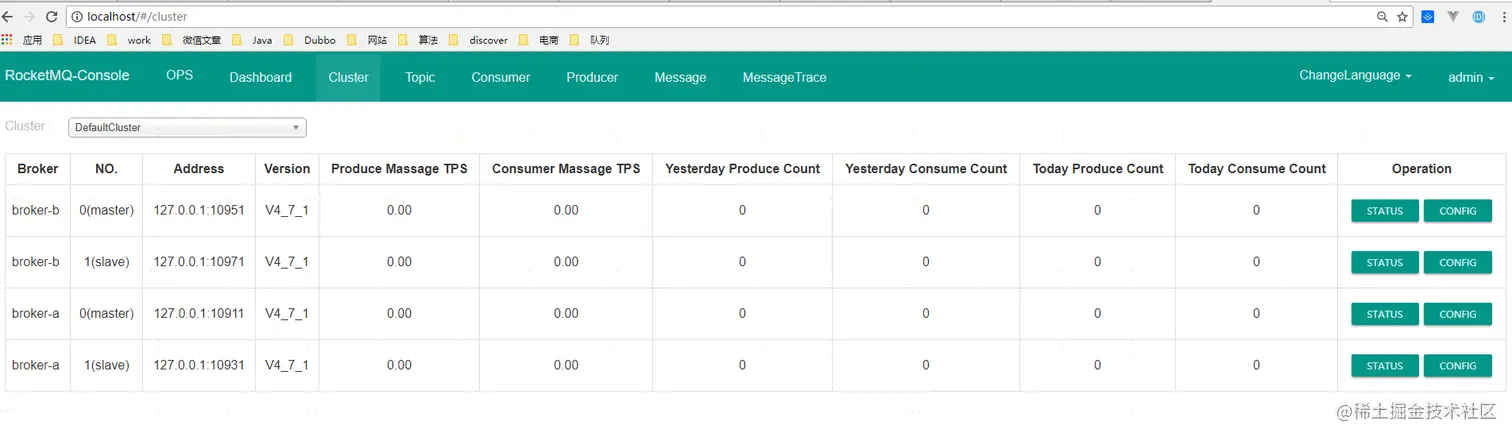Reload the page with the refresh icon
Image resolution: width=1512 pixels, height=437 pixels.
[51, 17]
